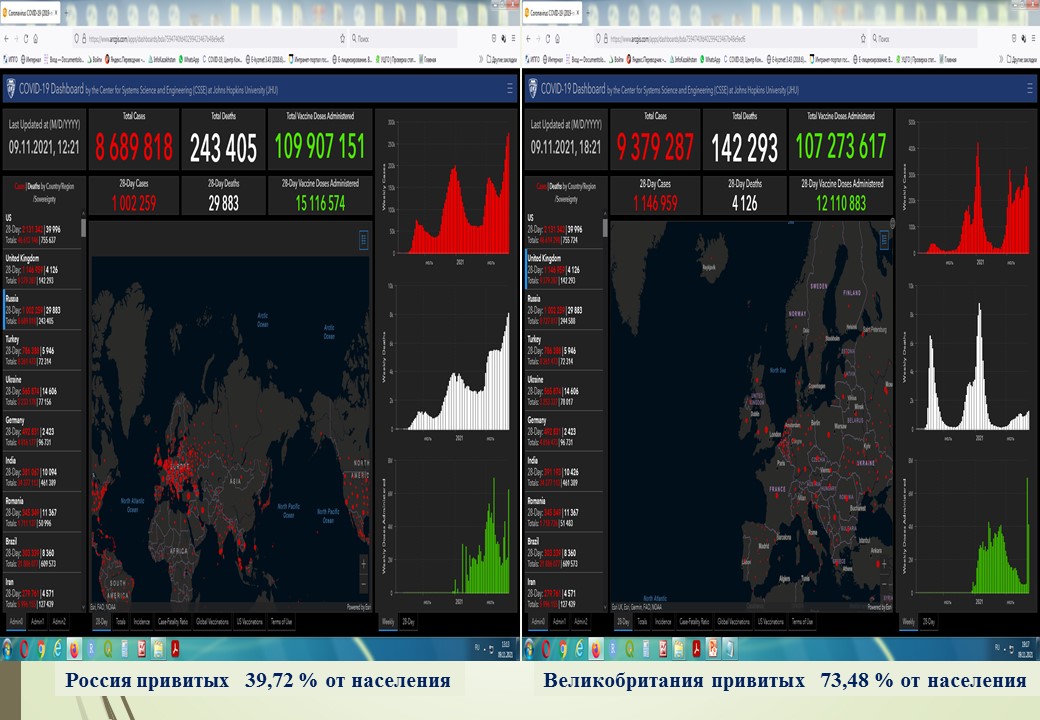Launch Google Chrome from the left taskbar
The image size is (1040, 720).
[41, 649]
